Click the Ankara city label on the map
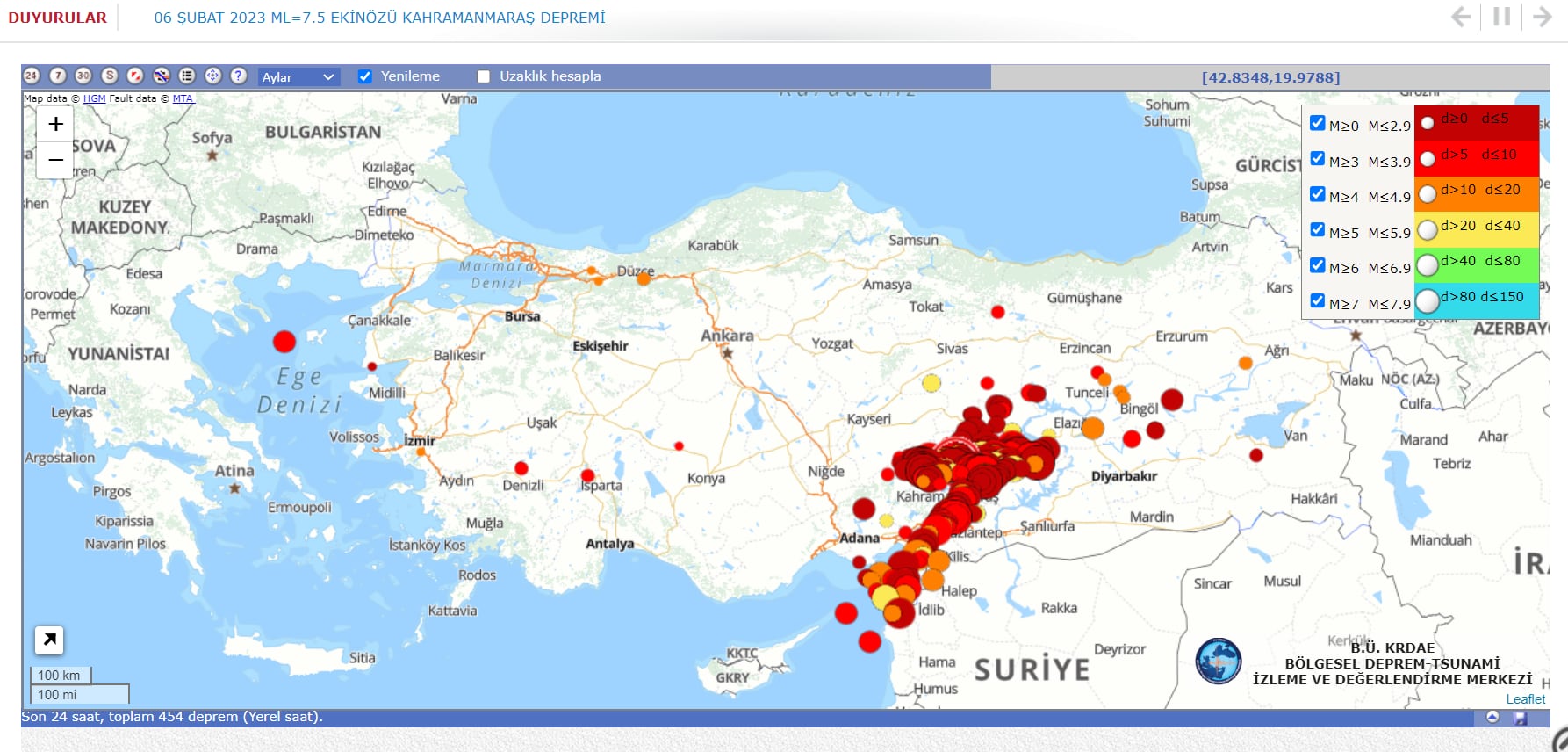 [727, 336]
